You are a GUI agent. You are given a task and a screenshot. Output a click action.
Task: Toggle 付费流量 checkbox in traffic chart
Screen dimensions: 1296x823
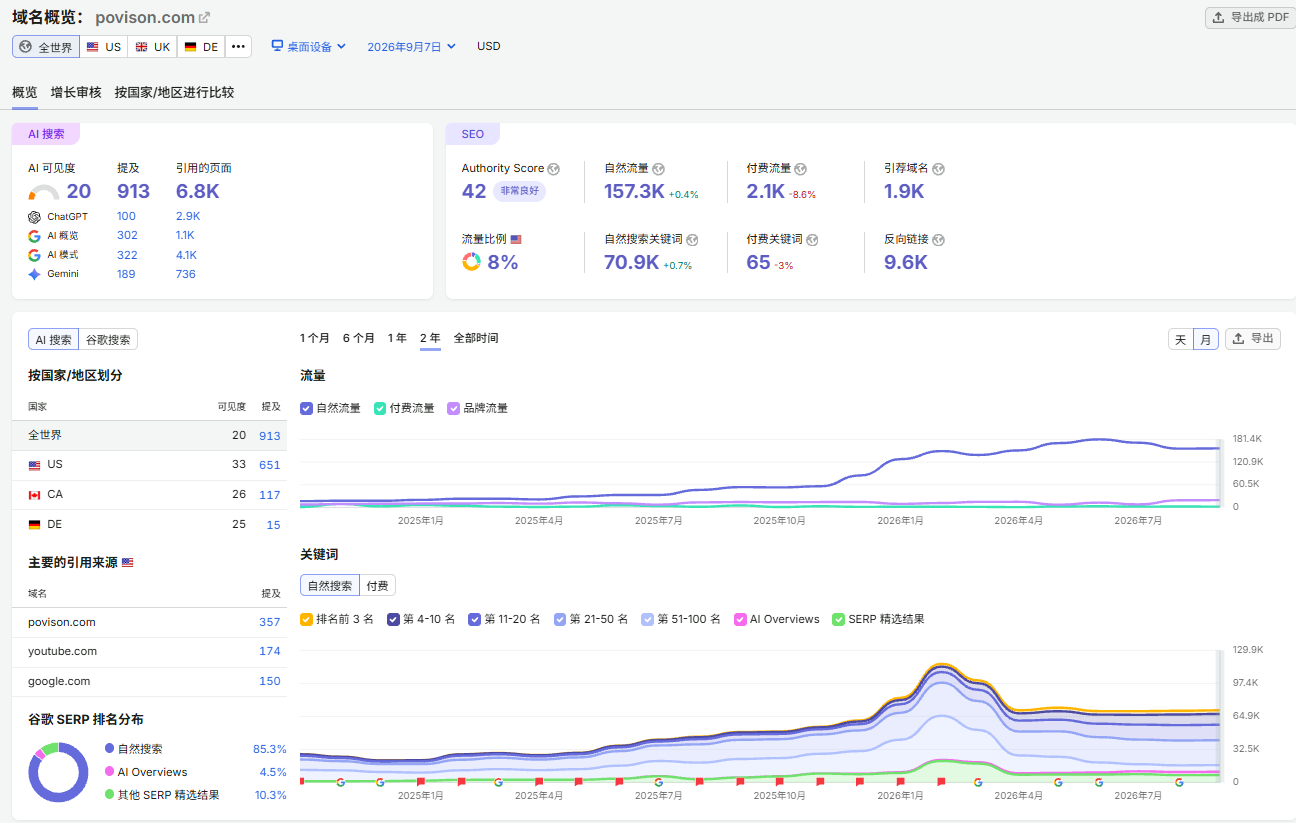[380, 408]
